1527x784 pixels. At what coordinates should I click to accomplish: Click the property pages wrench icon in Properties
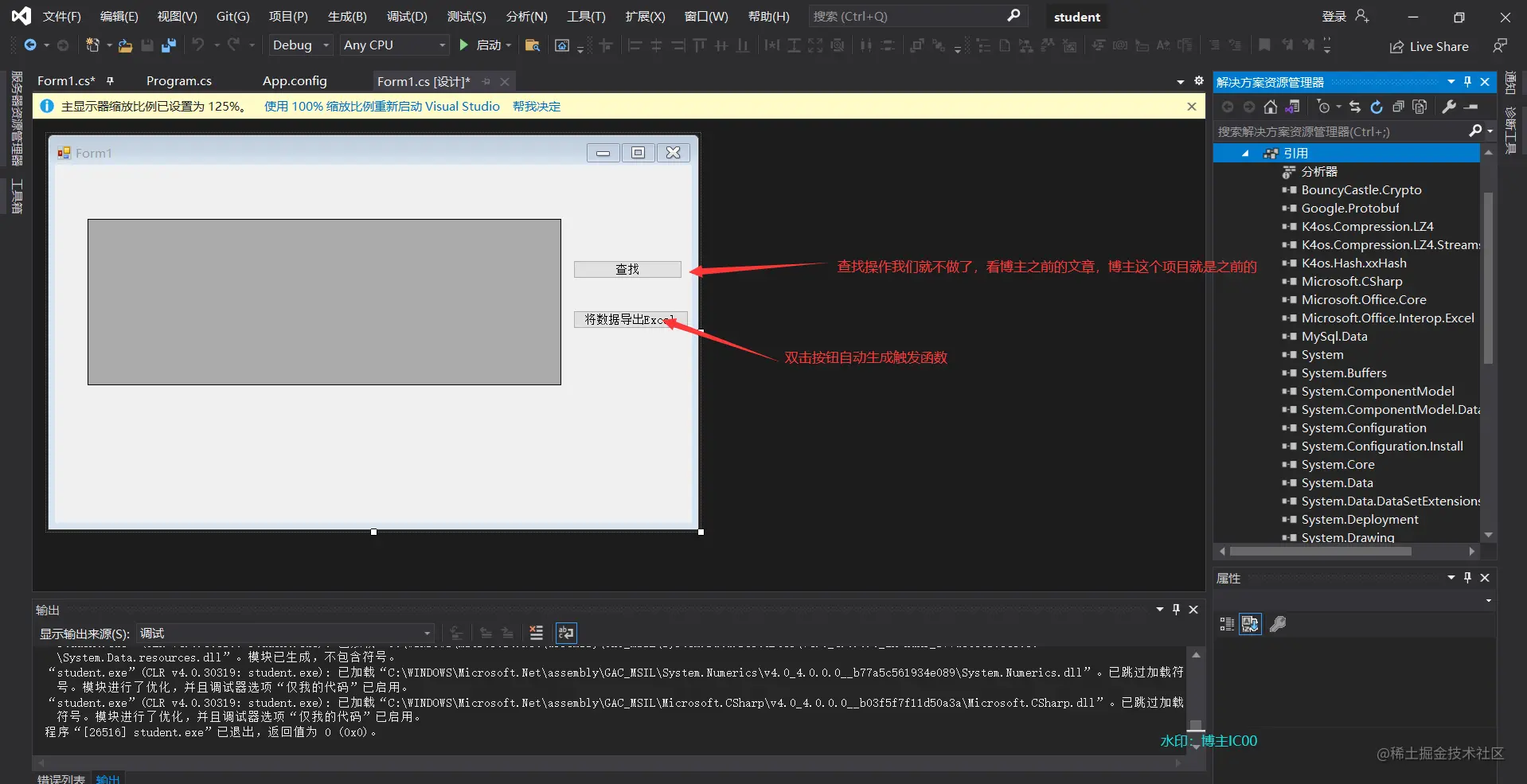click(1278, 624)
